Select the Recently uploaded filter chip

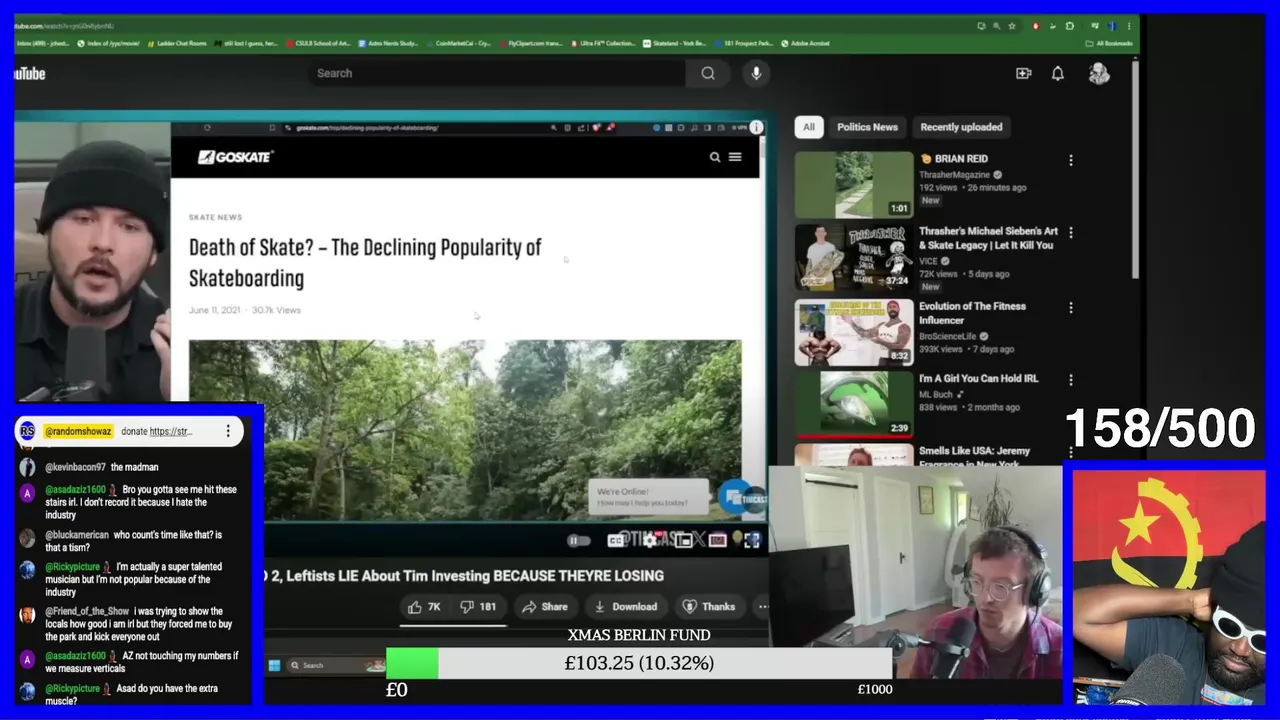(961, 127)
